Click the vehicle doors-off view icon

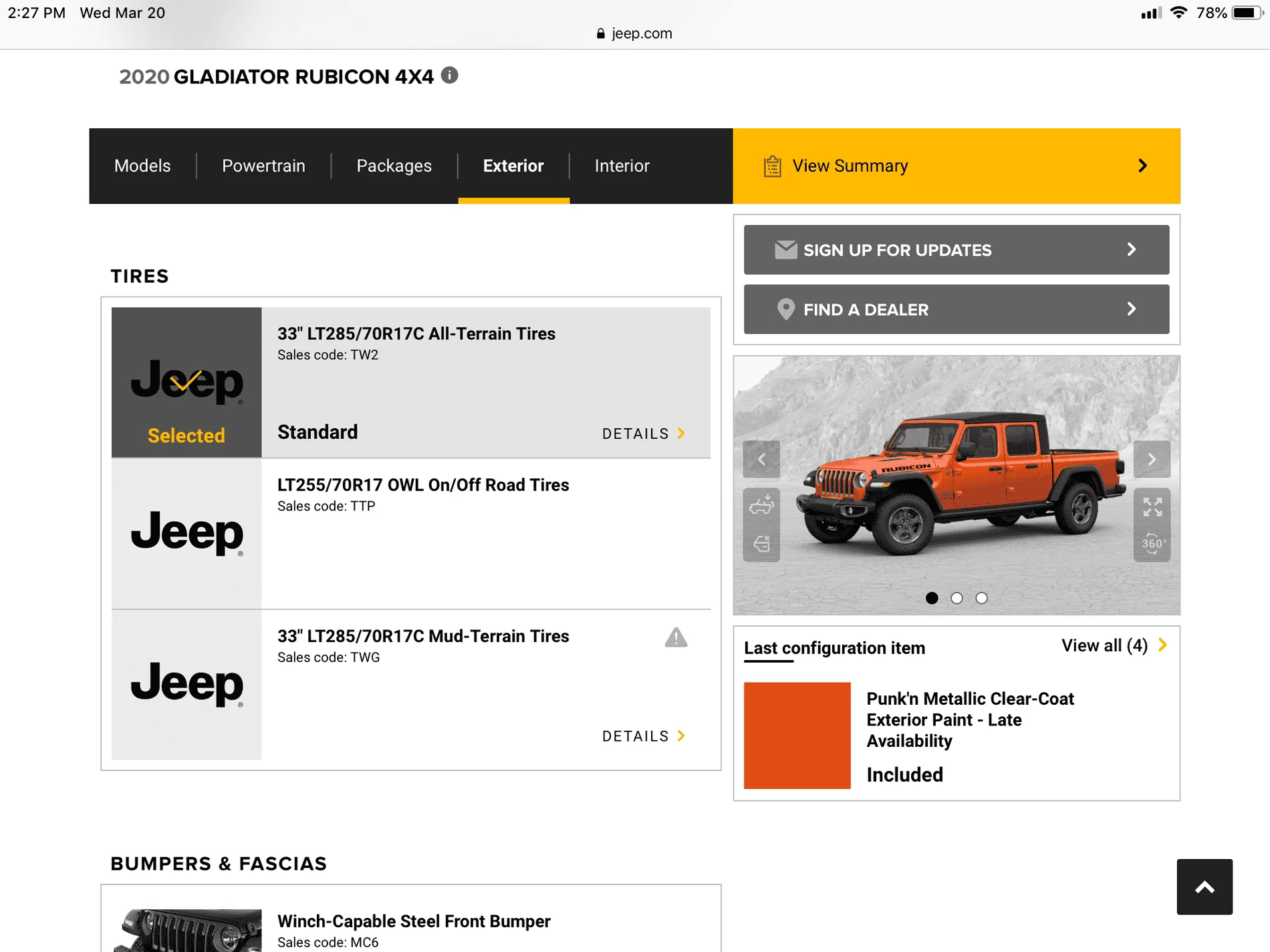pos(761,543)
